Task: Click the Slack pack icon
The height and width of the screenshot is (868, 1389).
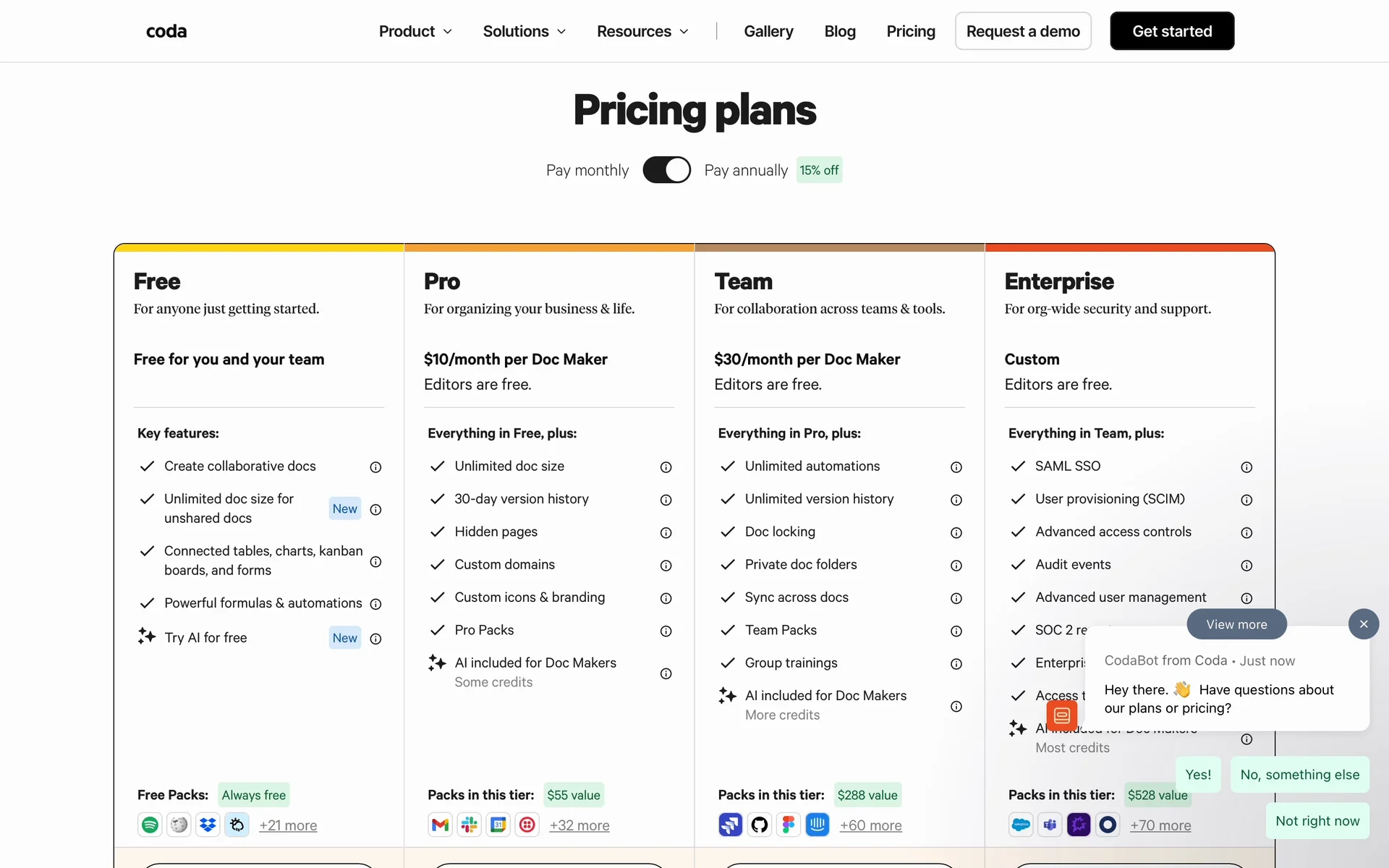Action: [470, 825]
